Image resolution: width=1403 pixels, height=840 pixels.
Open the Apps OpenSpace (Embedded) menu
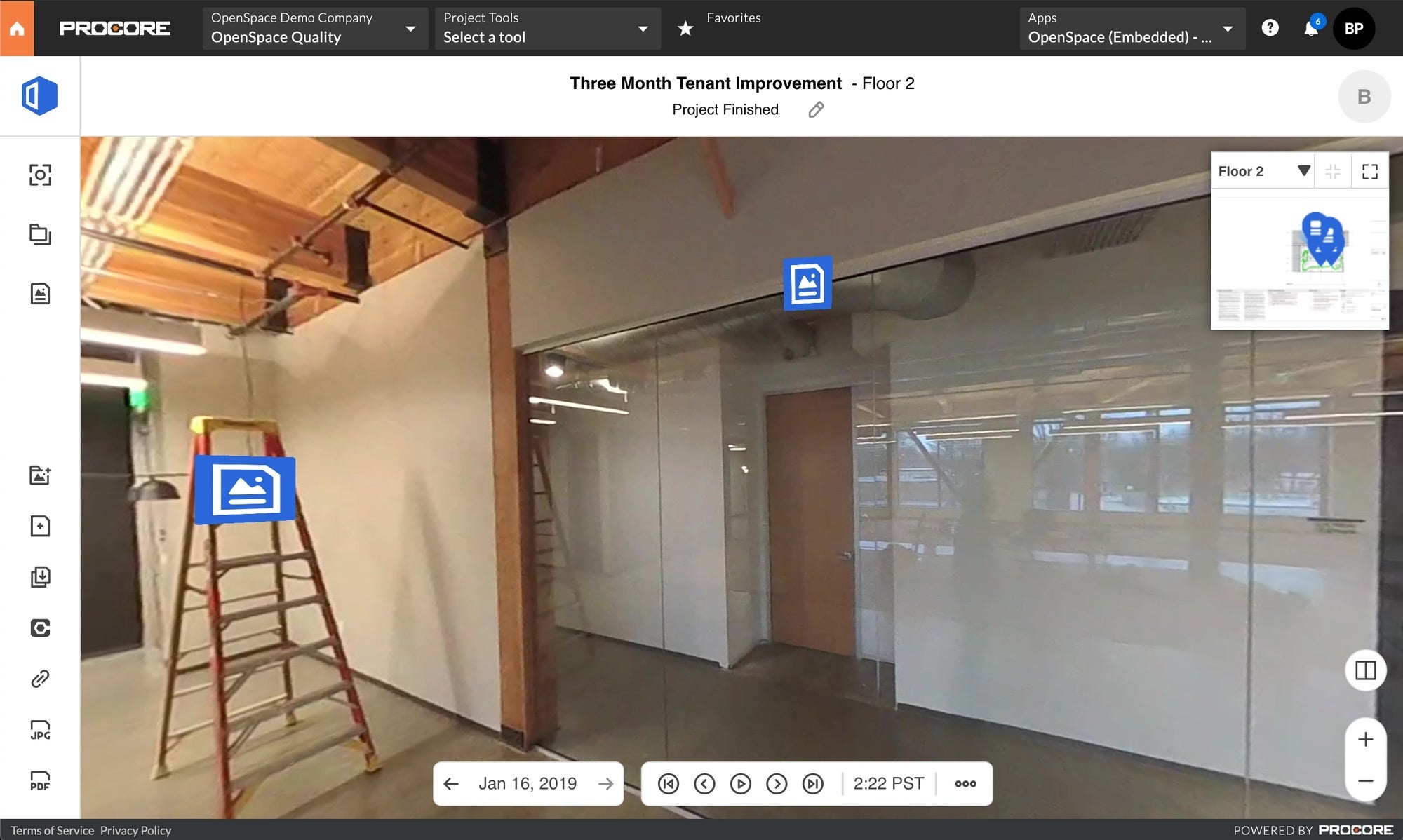(x=1132, y=28)
